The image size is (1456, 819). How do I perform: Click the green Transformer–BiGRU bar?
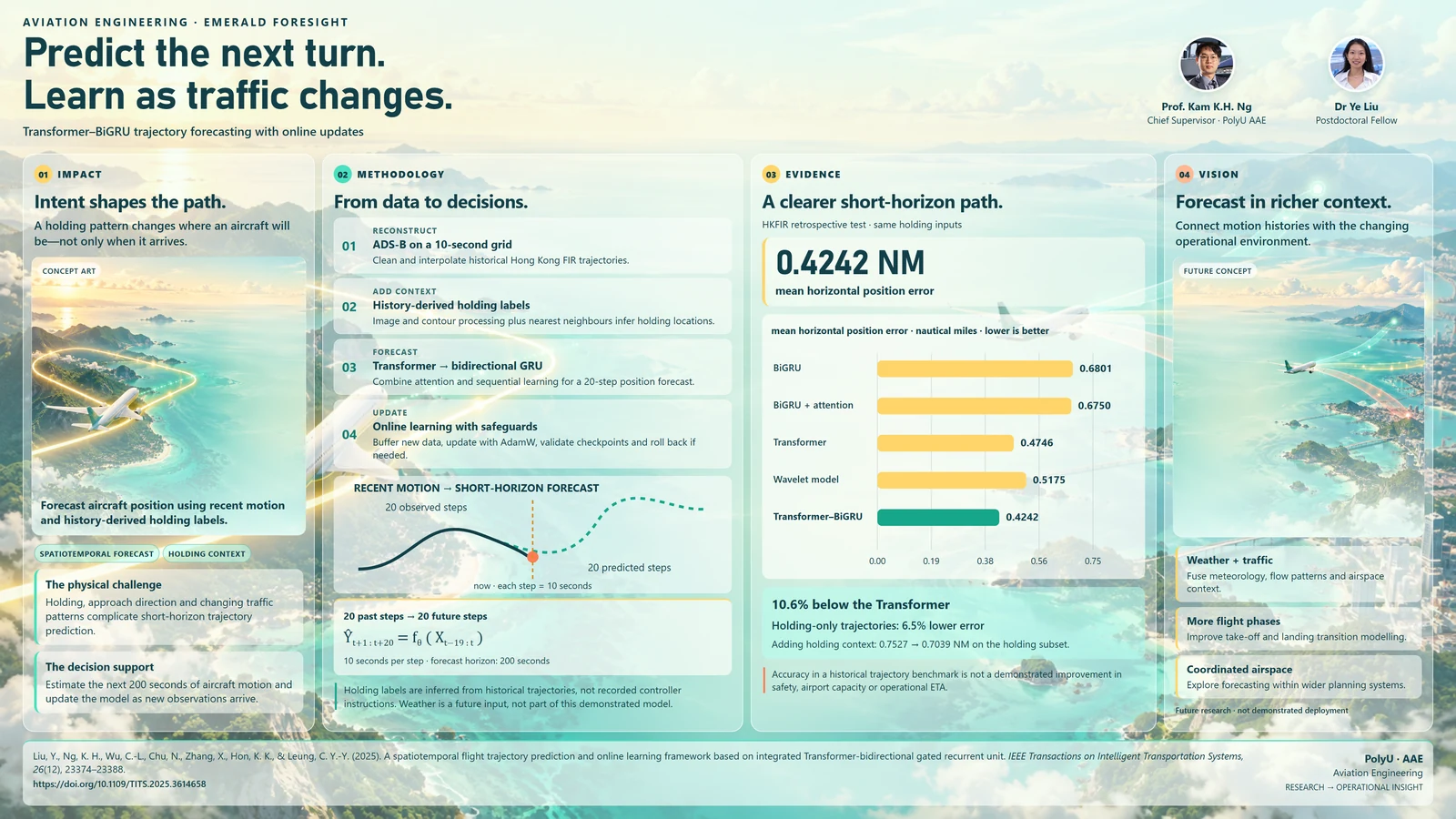point(938,517)
